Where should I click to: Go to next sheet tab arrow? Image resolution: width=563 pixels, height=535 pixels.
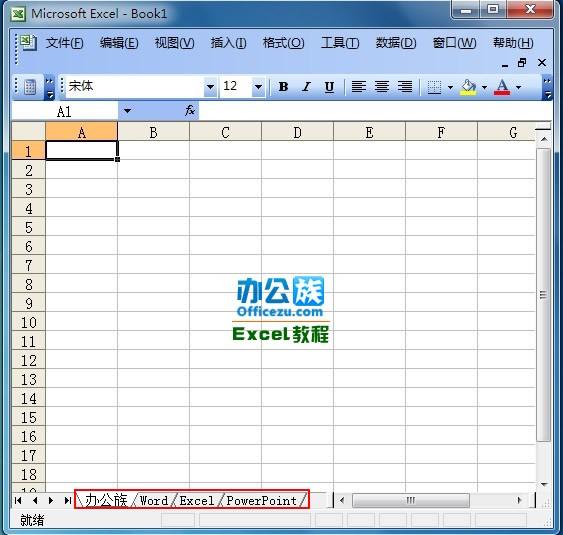pyautogui.click(x=51, y=500)
